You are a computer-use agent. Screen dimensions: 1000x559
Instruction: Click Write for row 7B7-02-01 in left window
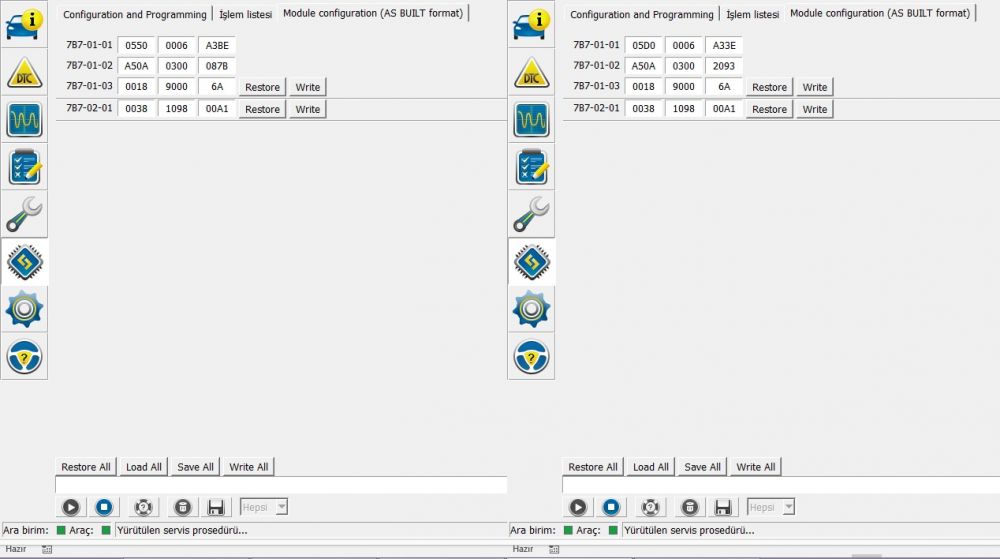(307, 109)
